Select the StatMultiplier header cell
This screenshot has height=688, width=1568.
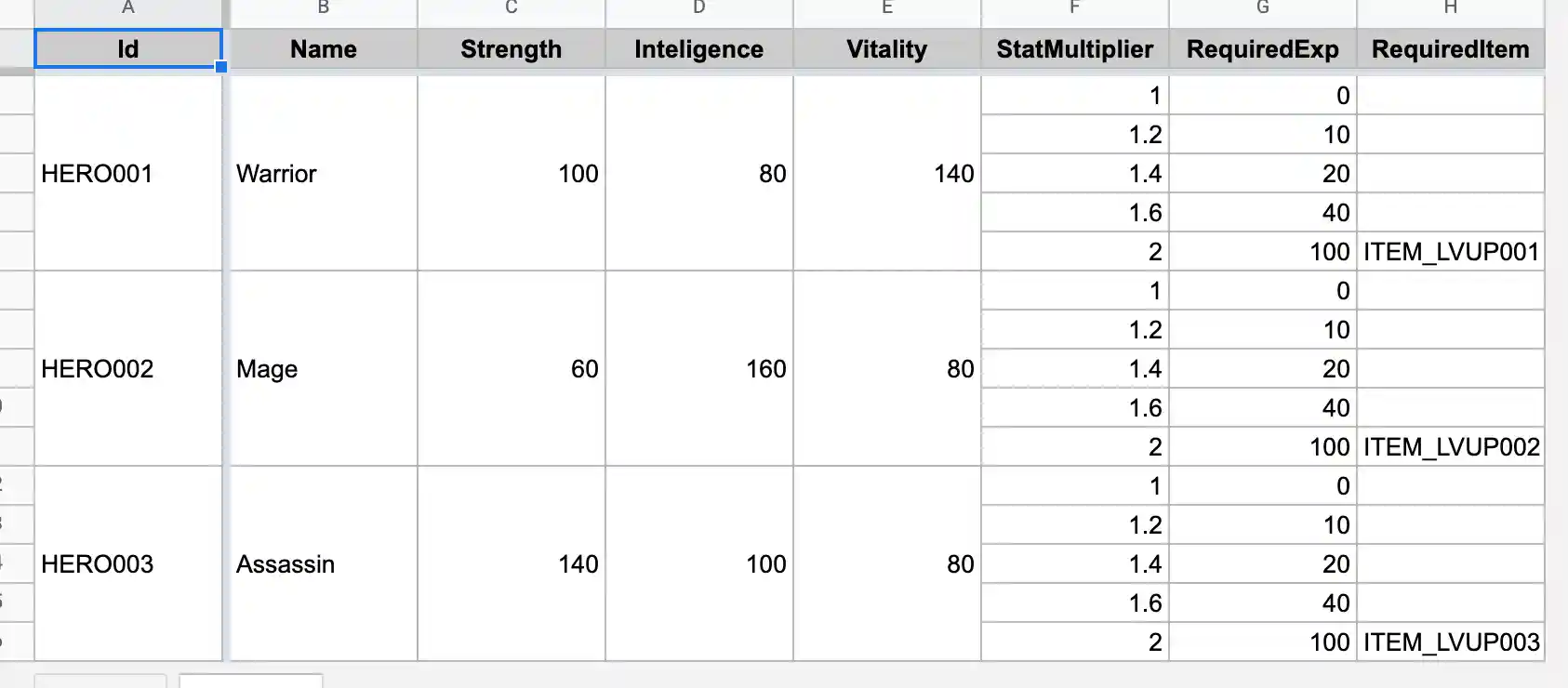coord(1075,49)
